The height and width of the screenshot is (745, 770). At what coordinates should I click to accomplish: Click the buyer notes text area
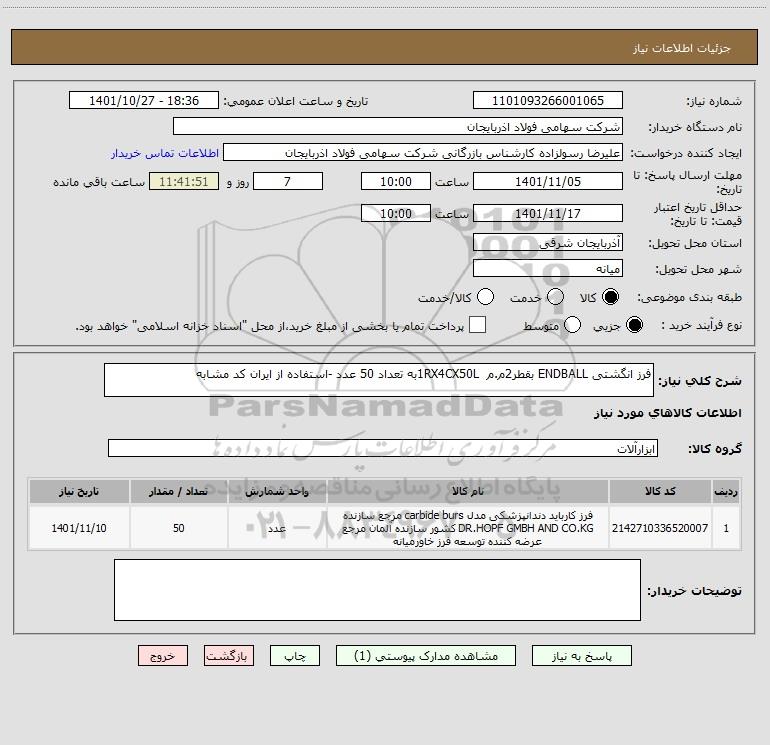pos(377,590)
